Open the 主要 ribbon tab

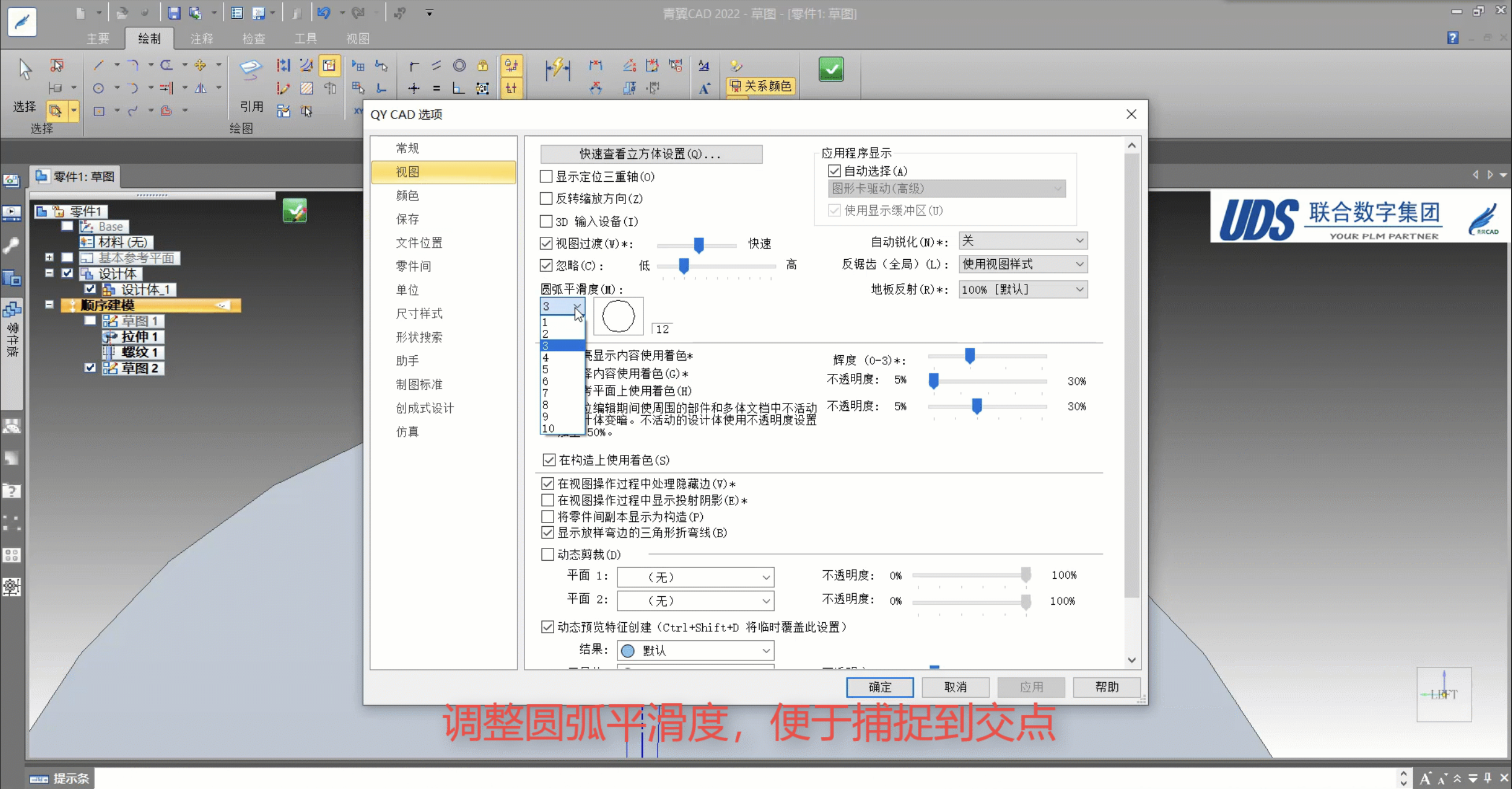[x=98, y=39]
